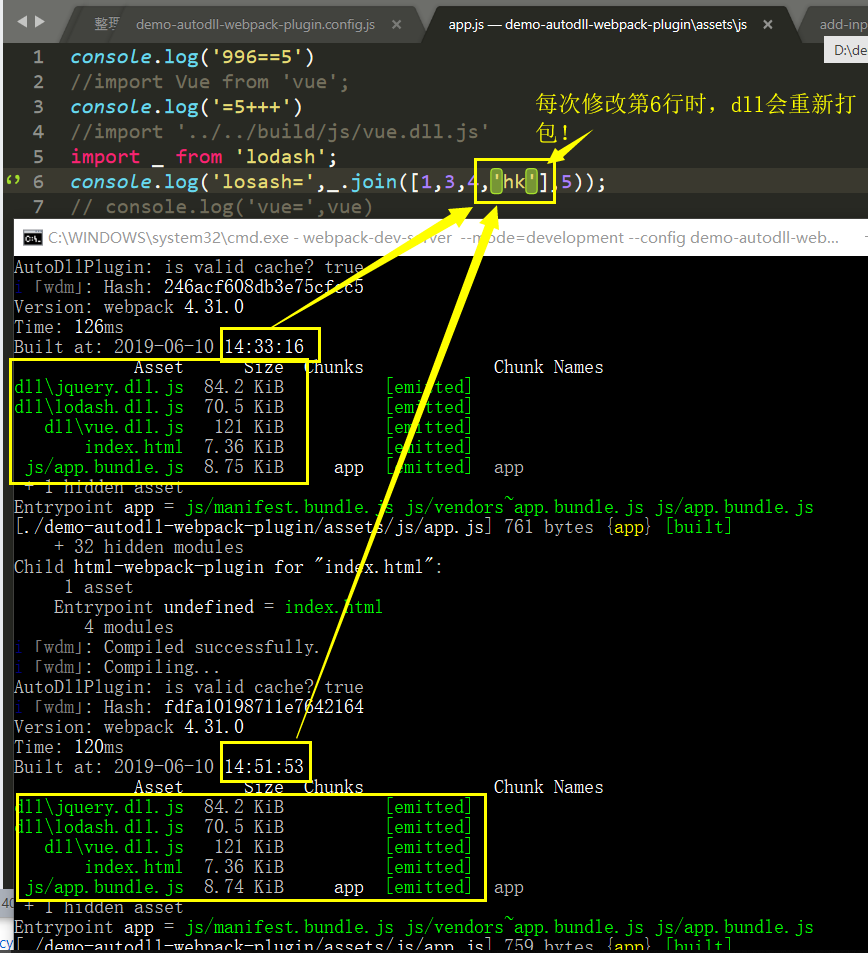Image resolution: width=868 pixels, height=953 pixels.
Task: Click the 'Compiling...' message
Action: 162,668
